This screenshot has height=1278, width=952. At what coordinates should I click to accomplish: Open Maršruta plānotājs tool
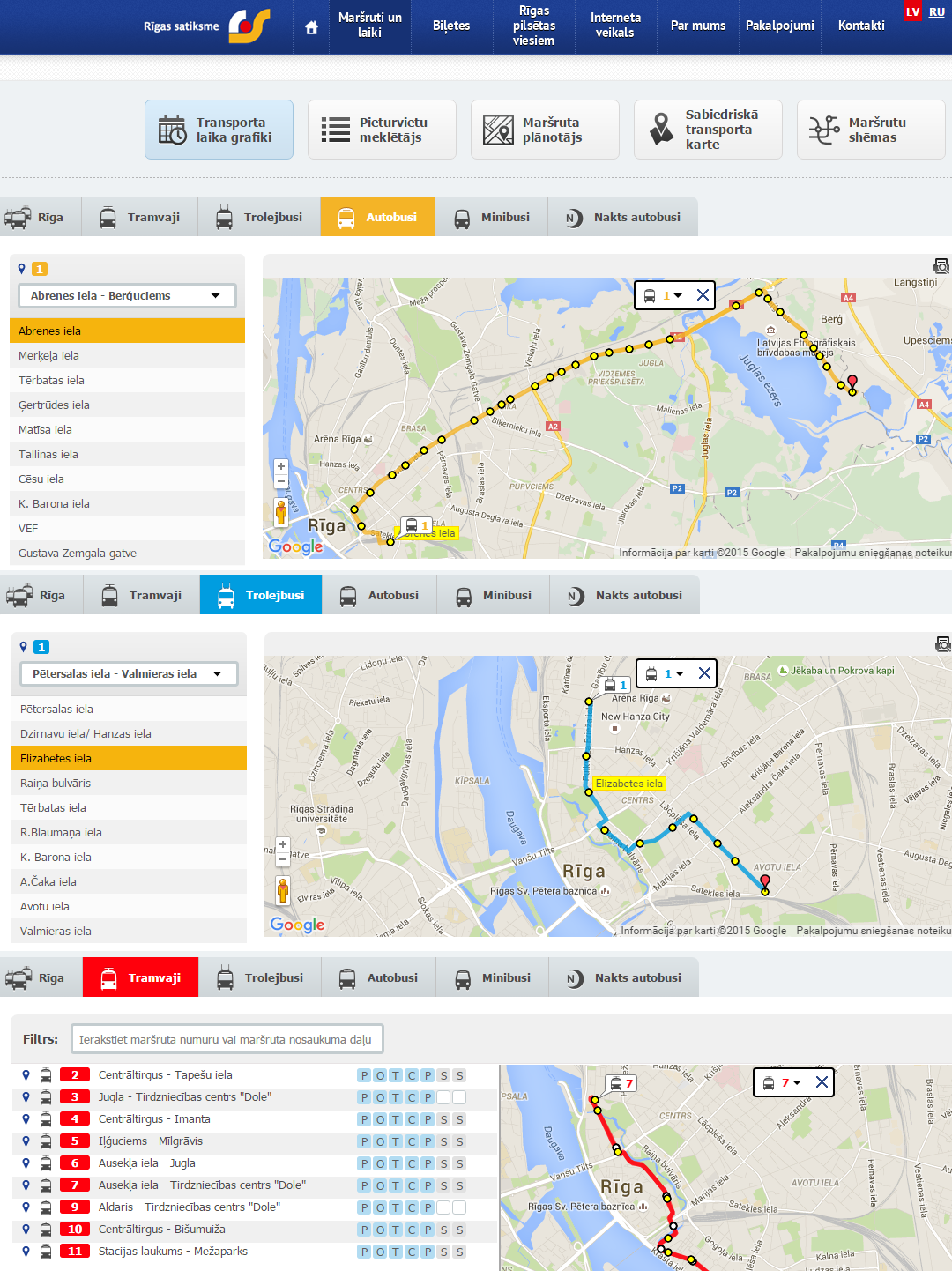[x=544, y=130]
